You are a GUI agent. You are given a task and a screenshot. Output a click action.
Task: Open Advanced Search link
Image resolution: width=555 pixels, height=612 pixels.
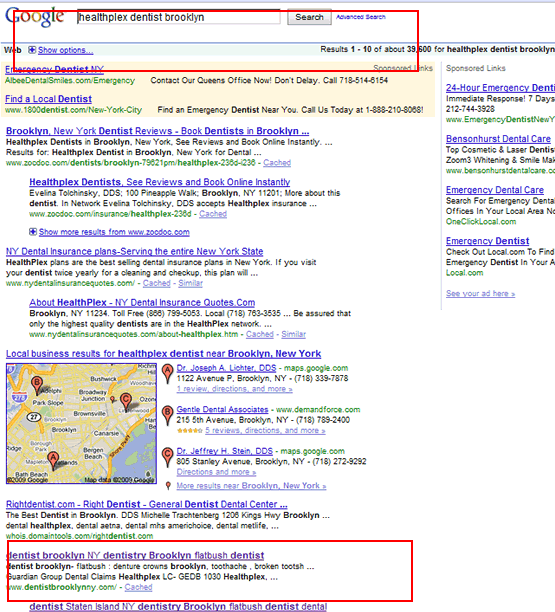(x=361, y=17)
